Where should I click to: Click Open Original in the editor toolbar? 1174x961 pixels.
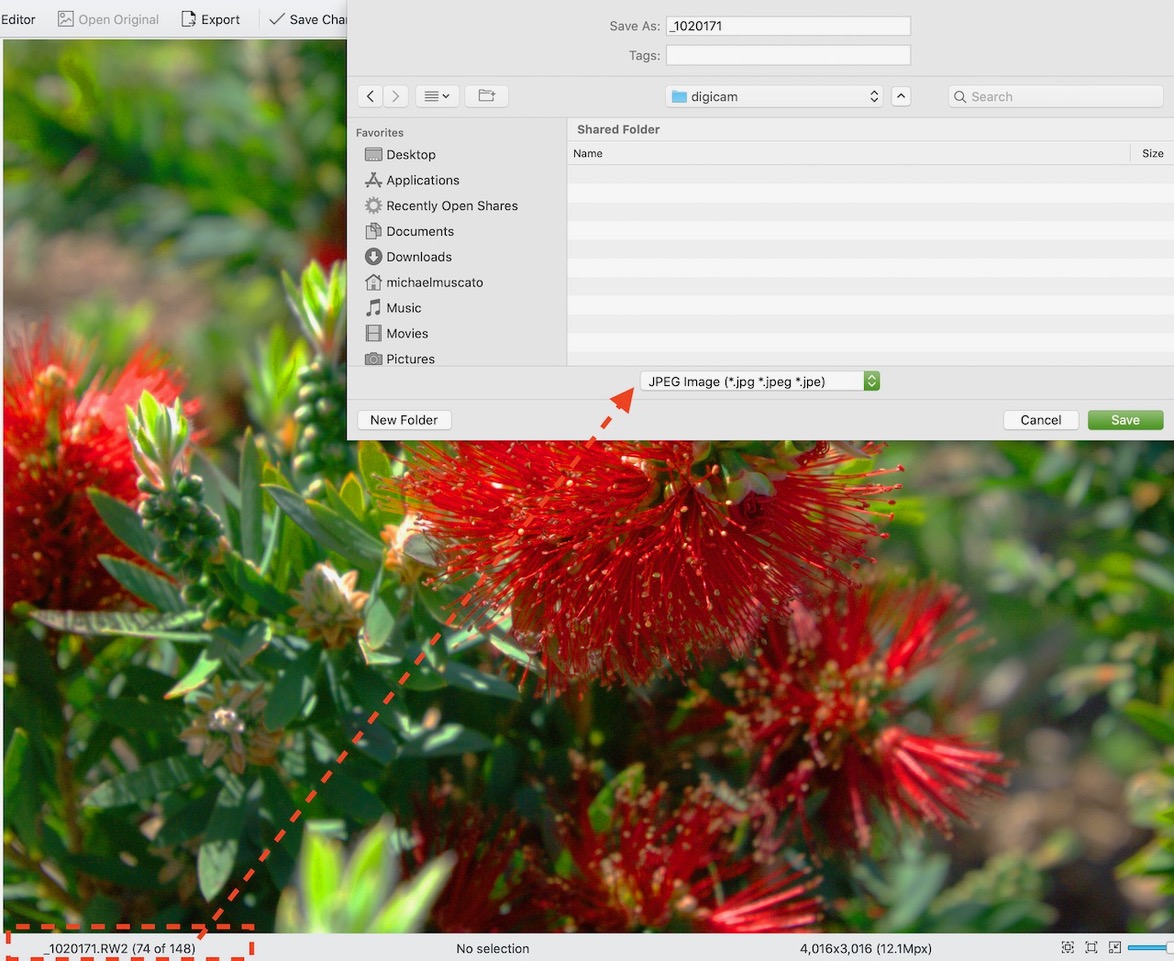pyautogui.click(x=108, y=19)
